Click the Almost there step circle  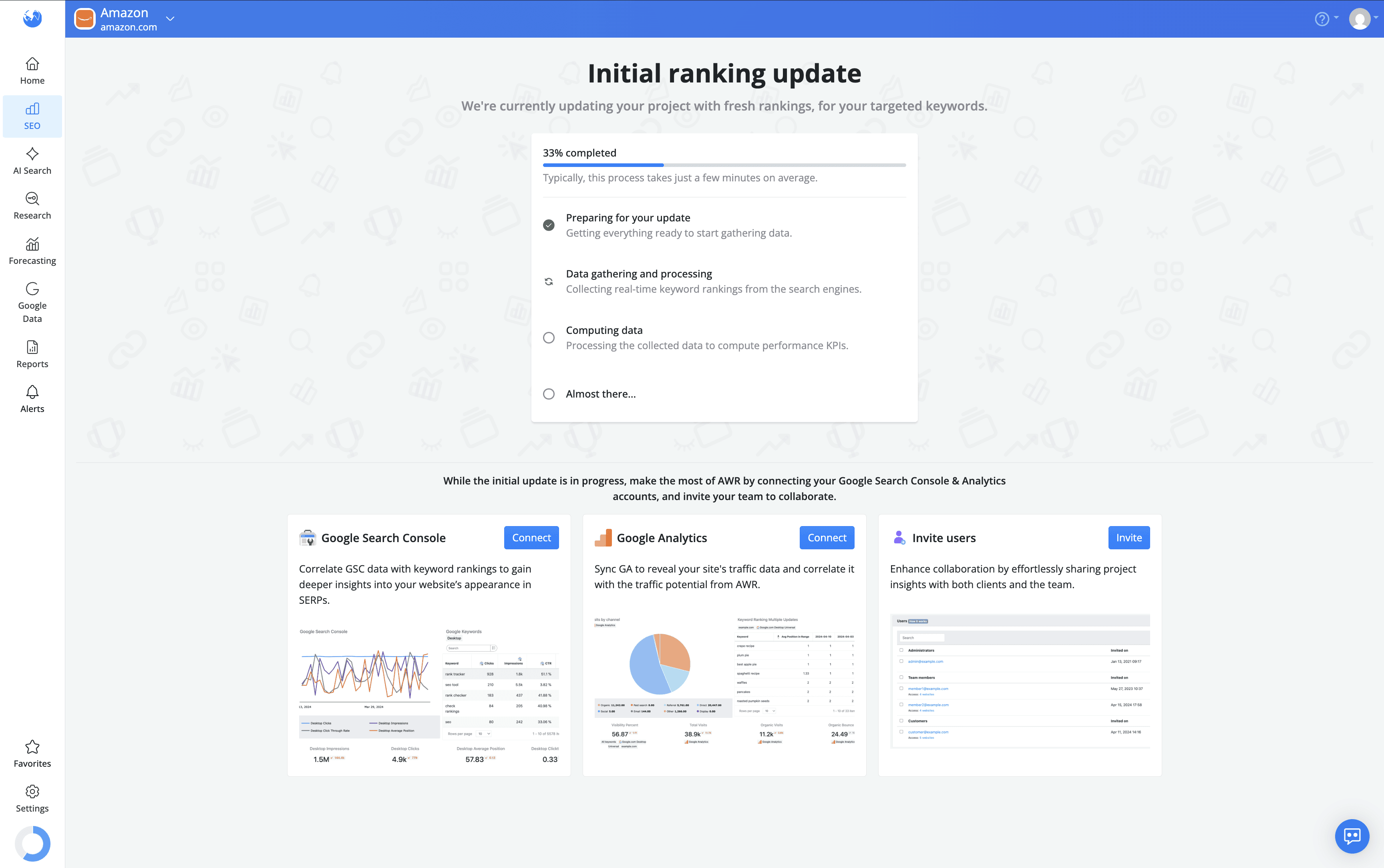pyautogui.click(x=549, y=394)
